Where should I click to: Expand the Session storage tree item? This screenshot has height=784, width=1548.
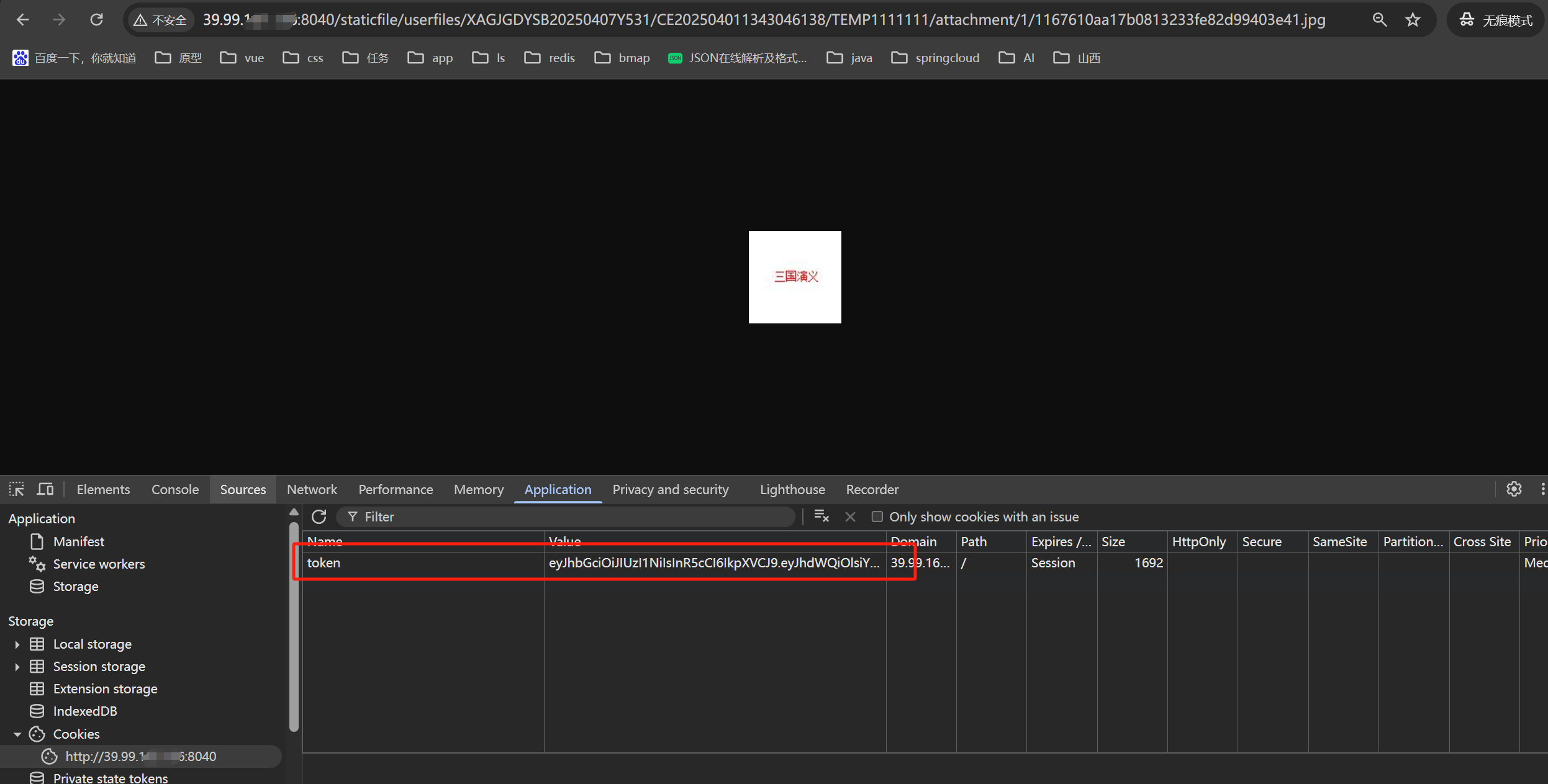(17, 667)
